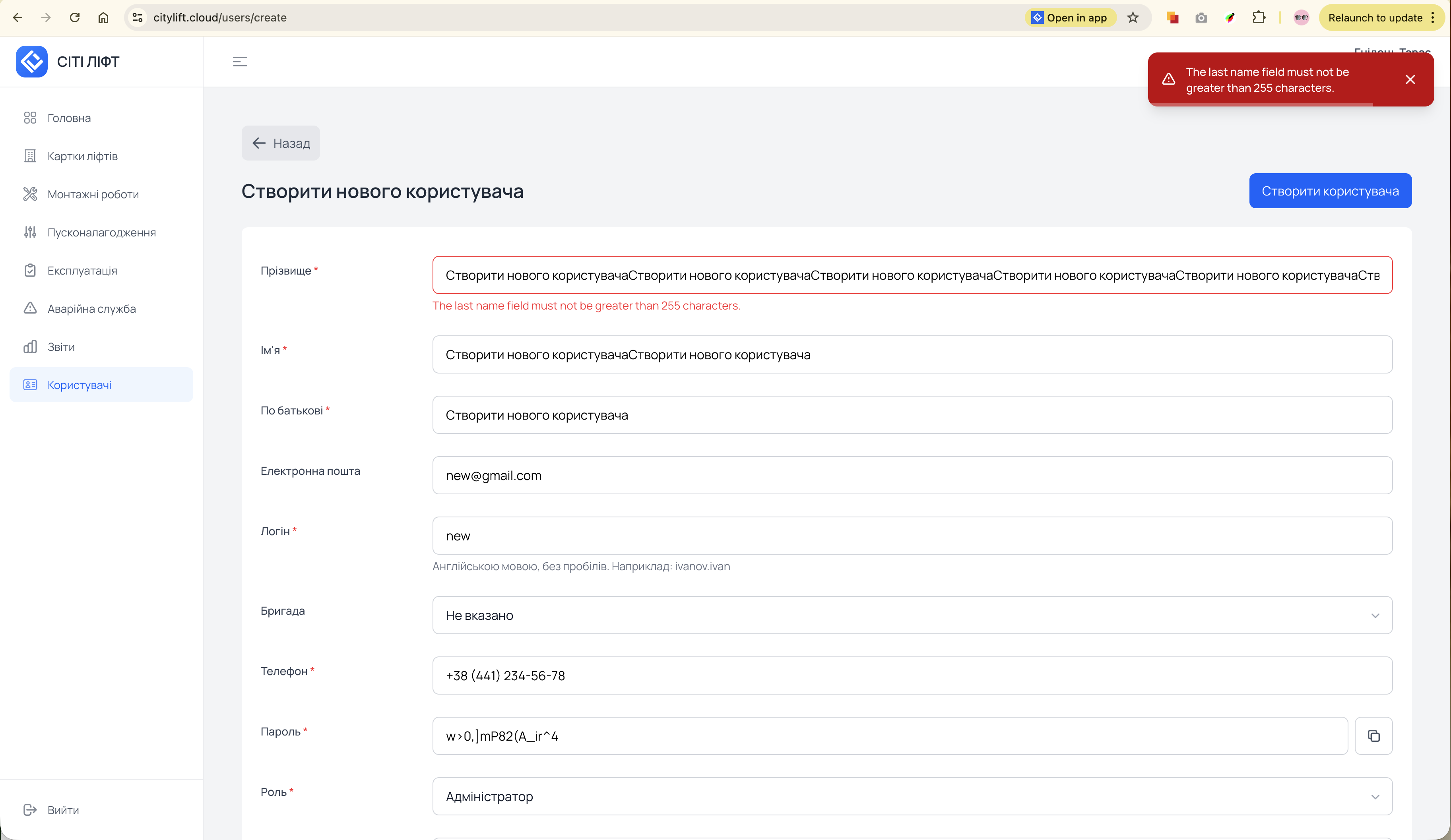
Task: Click the copy password icon
Action: (1373, 735)
